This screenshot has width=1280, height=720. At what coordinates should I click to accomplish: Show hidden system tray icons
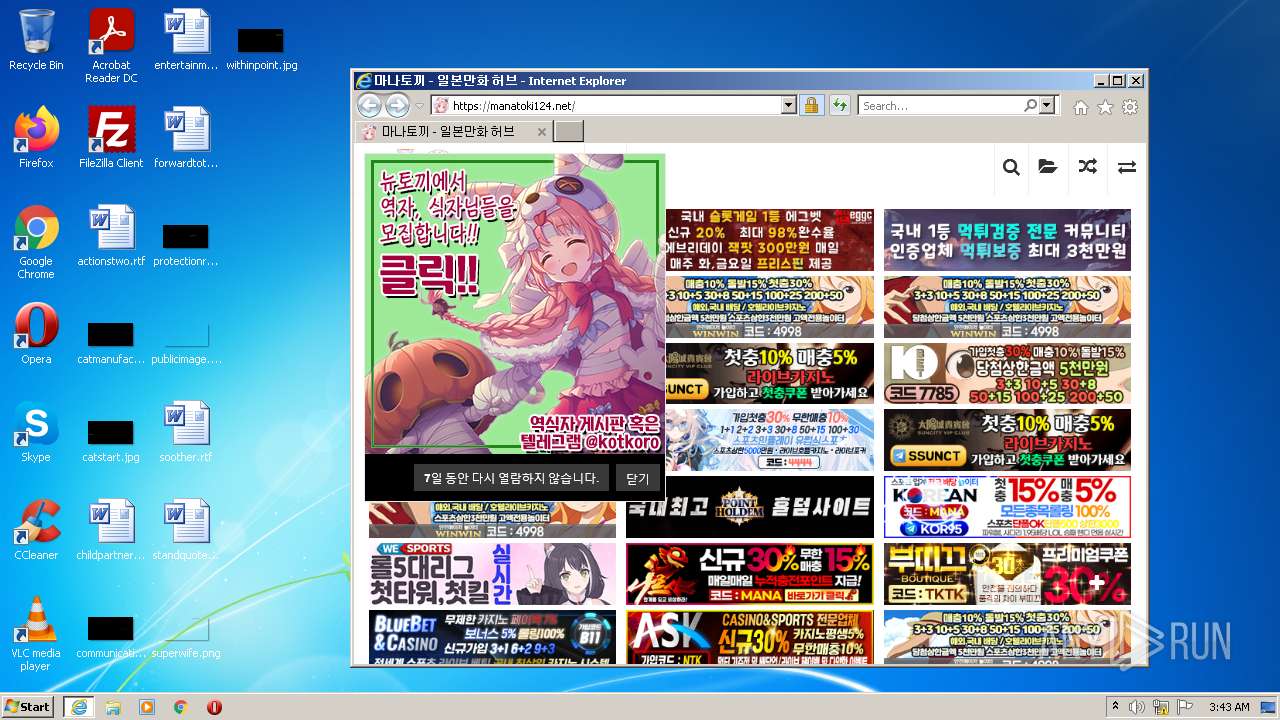[1116, 707]
